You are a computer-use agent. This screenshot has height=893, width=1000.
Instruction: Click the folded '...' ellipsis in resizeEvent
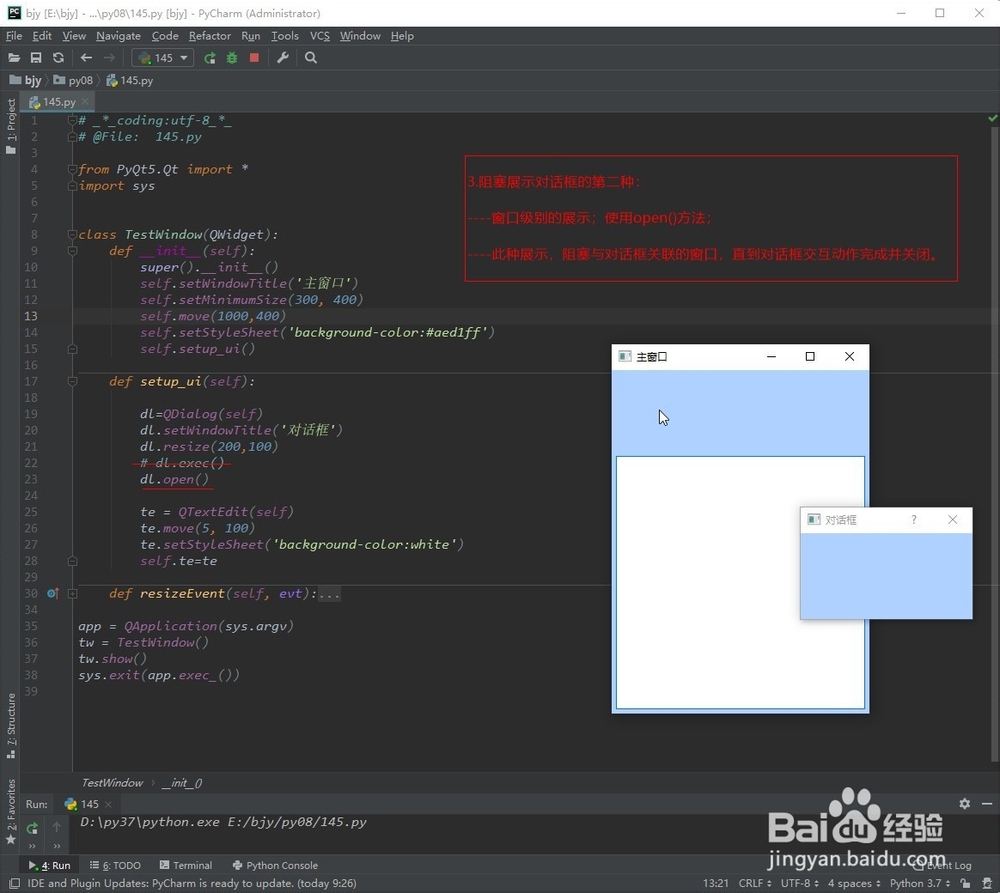(x=330, y=594)
